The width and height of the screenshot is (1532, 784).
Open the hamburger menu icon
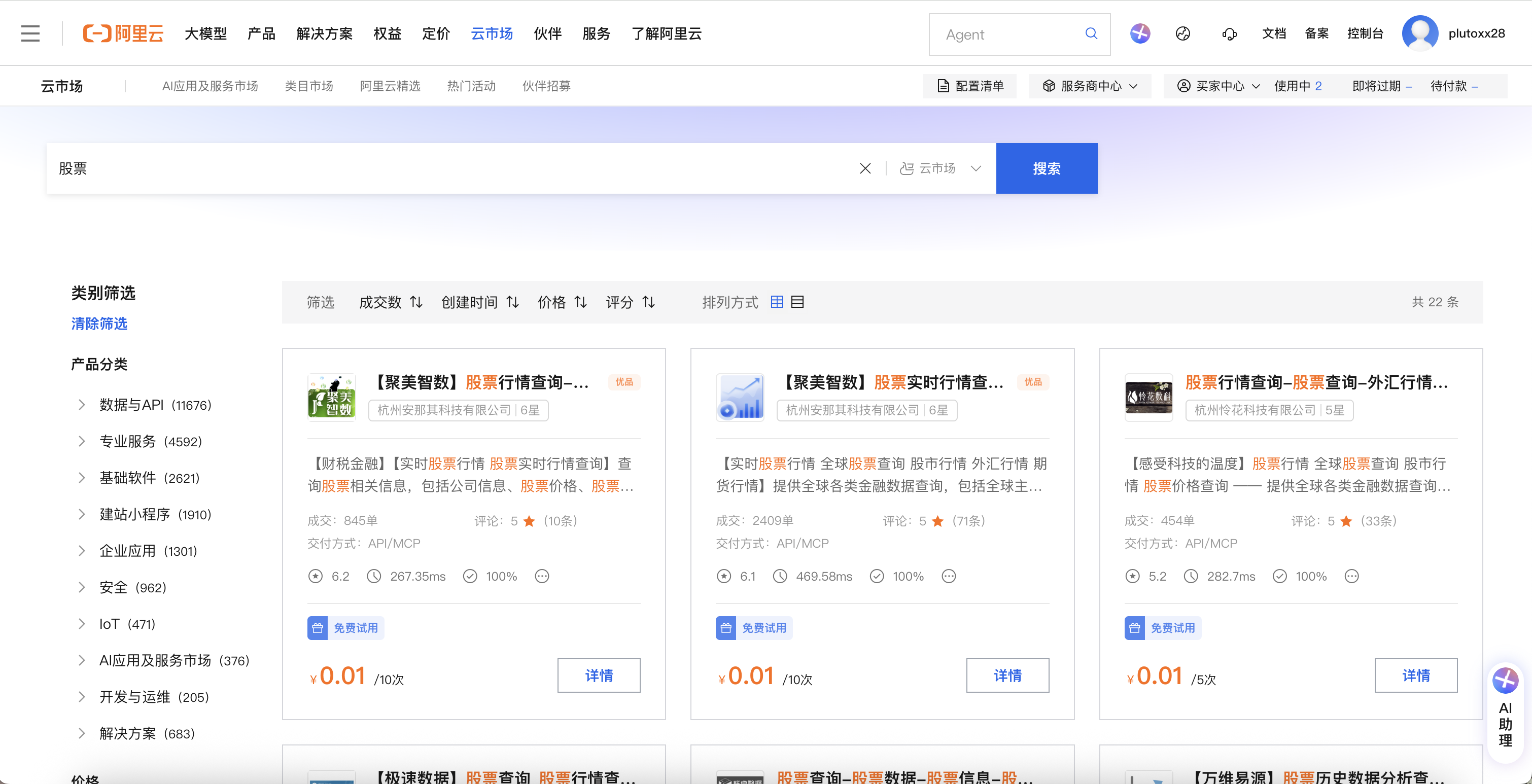click(x=30, y=33)
